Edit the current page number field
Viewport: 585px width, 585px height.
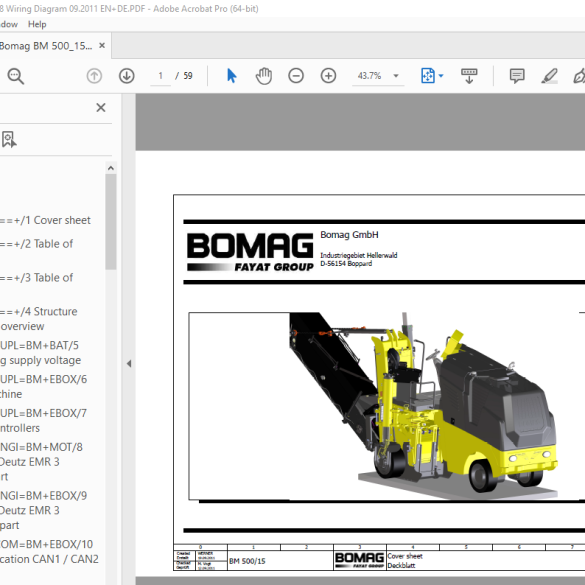coord(160,76)
